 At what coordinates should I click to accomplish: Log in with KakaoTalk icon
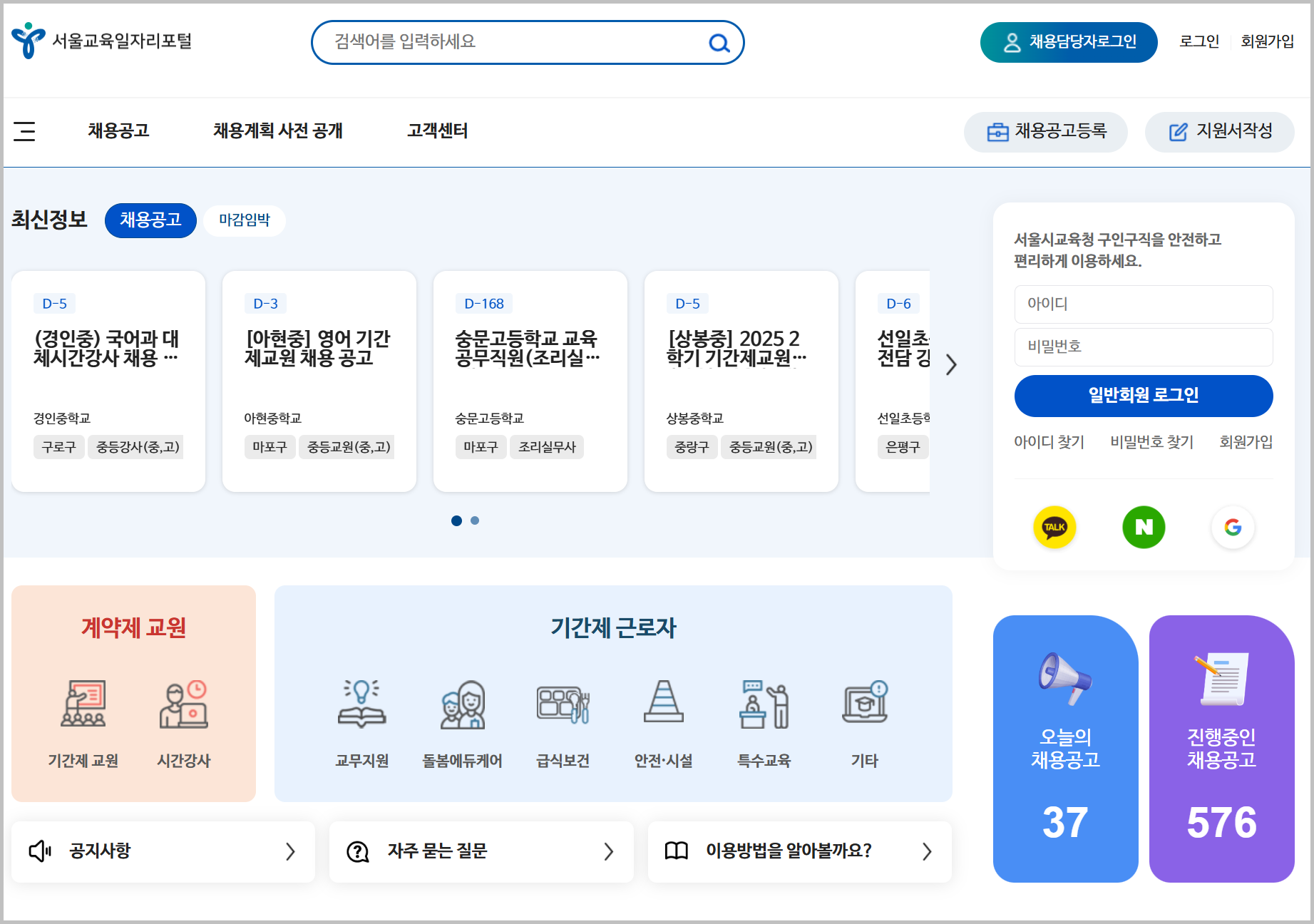(1054, 527)
